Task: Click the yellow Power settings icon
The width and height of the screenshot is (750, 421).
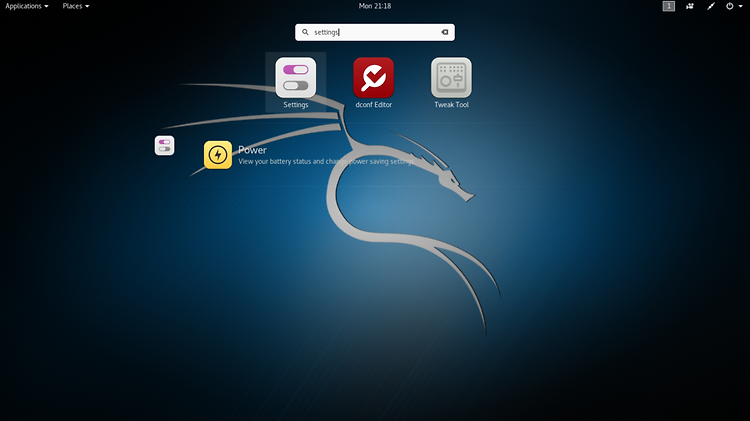Action: pyautogui.click(x=218, y=155)
